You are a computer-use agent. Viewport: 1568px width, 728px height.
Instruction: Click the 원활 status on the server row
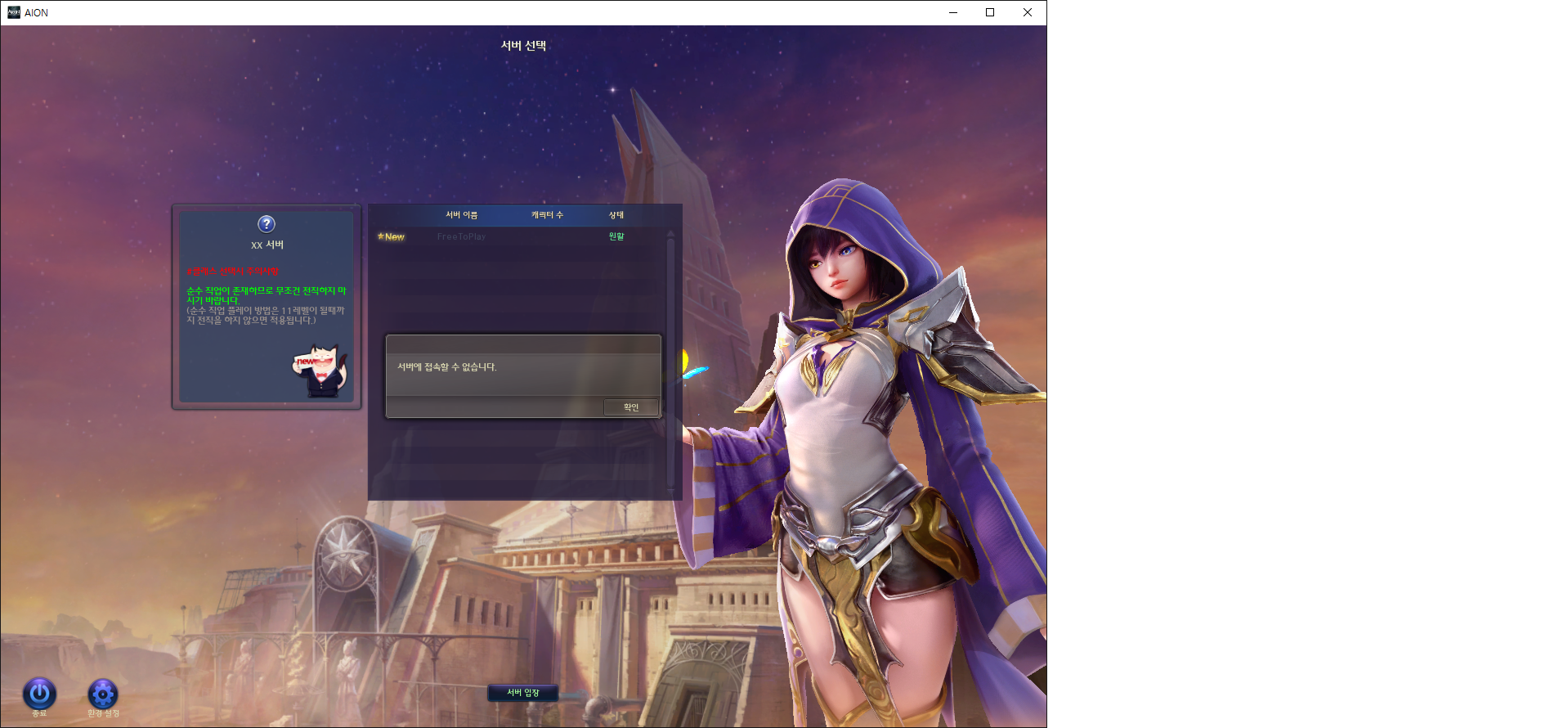pyautogui.click(x=616, y=236)
